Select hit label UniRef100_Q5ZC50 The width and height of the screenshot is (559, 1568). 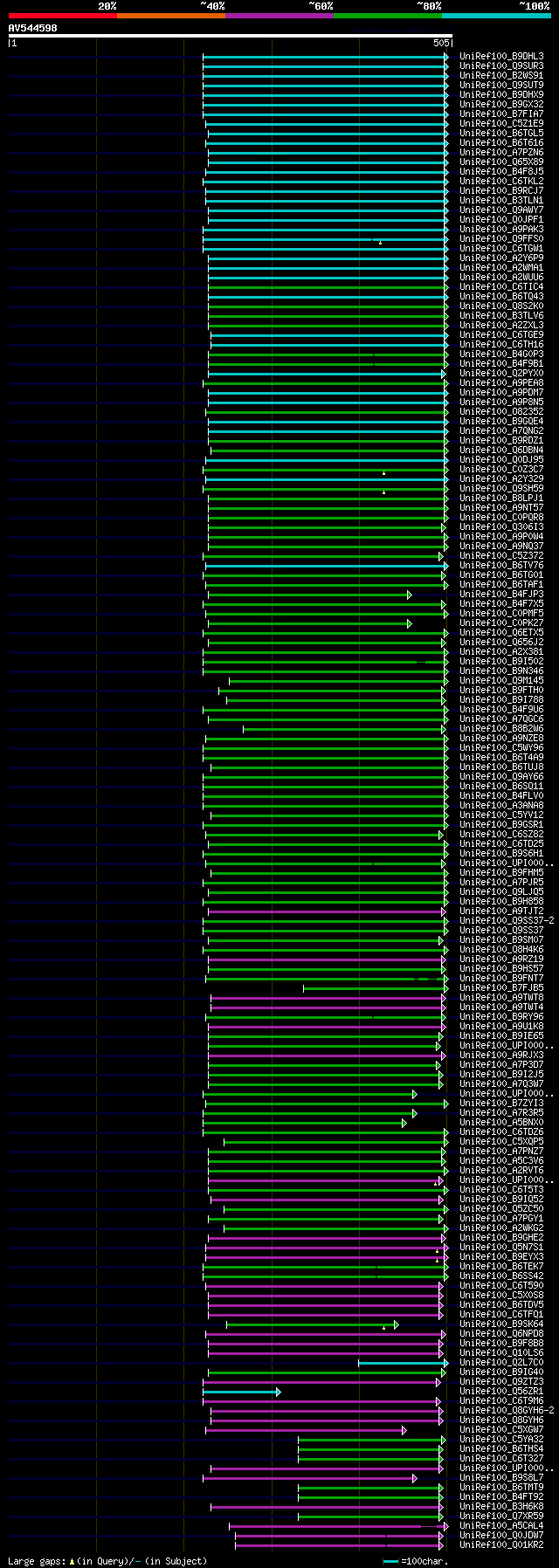[501, 1209]
